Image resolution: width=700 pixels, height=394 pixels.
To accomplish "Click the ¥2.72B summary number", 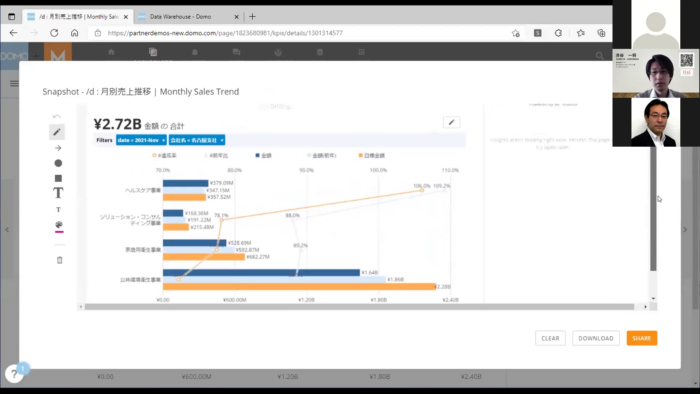I will coord(117,124).
